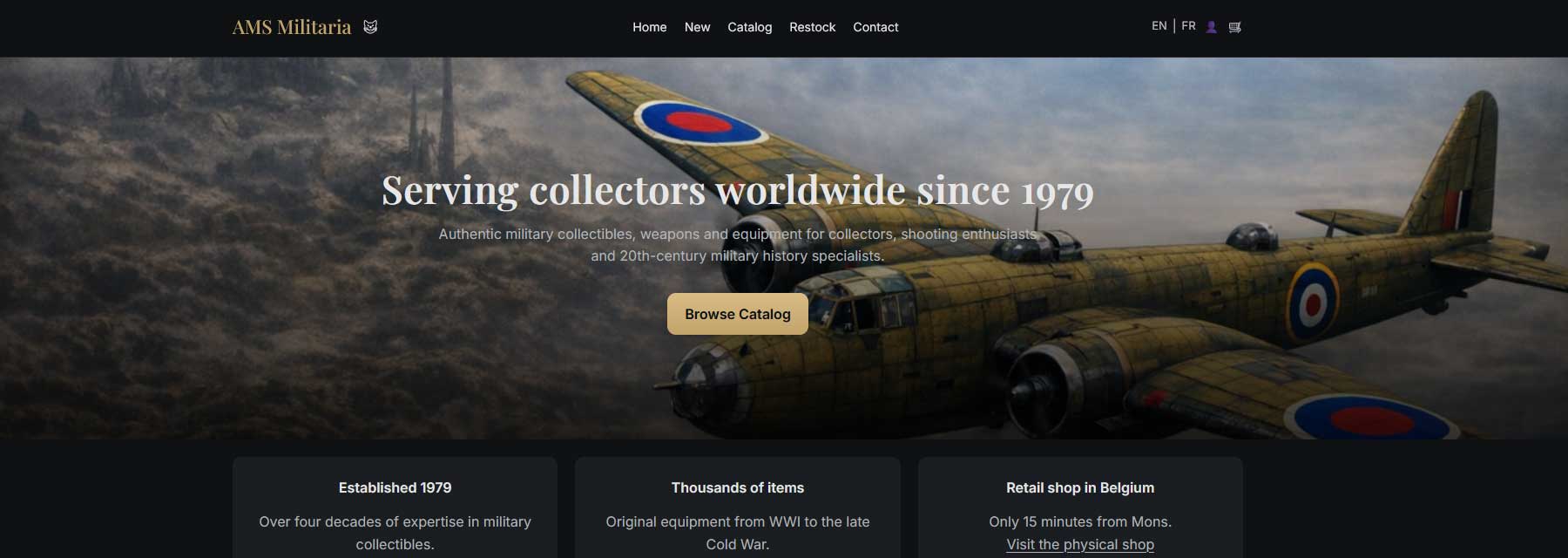The height and width of the screenshot is (558, 1568).
Task: Open the Restock menu item
Action: [x=812, y=27]
